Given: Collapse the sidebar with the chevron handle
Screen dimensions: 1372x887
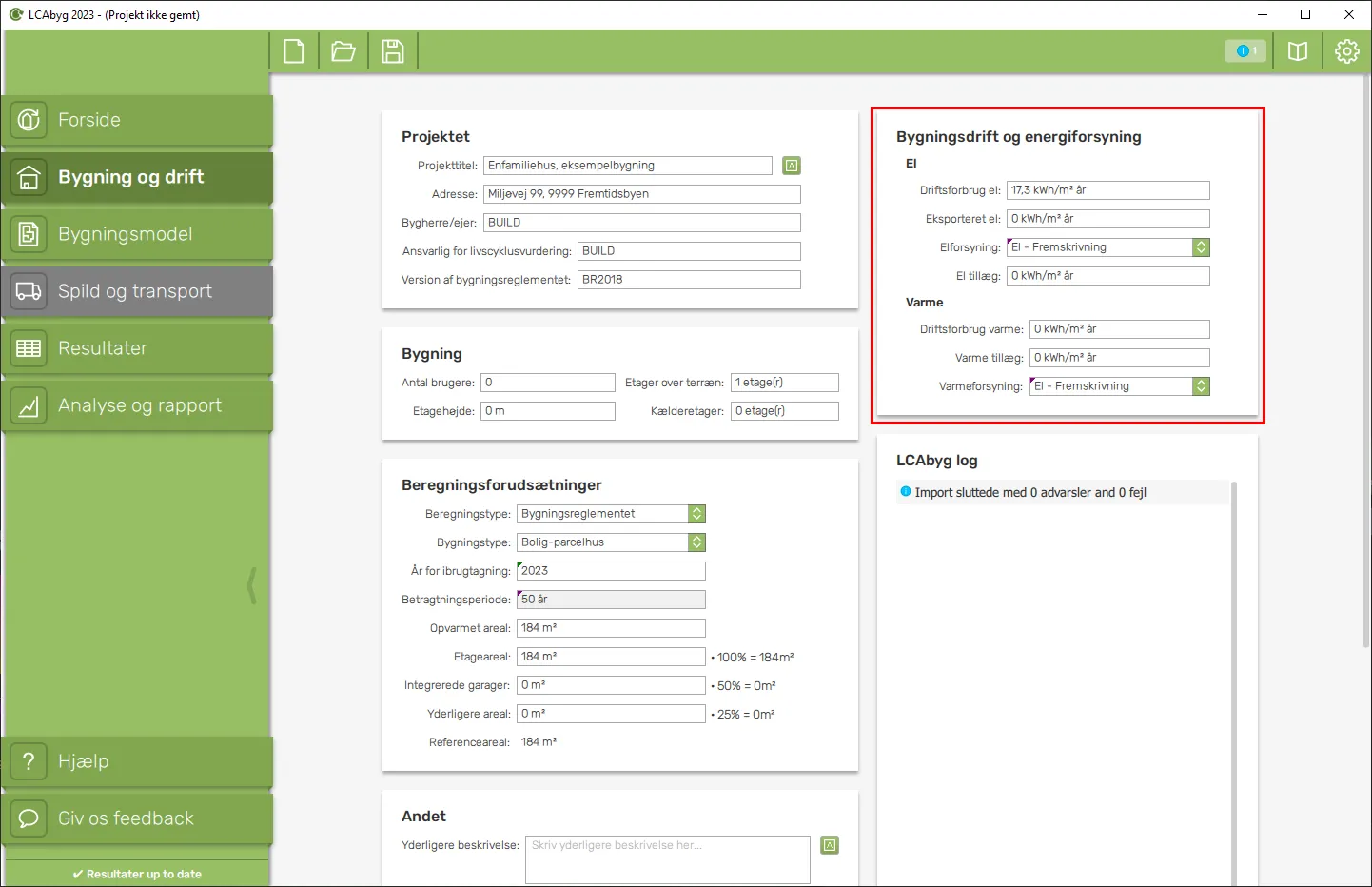Looking at the screenshot, I should click(252, 585).
